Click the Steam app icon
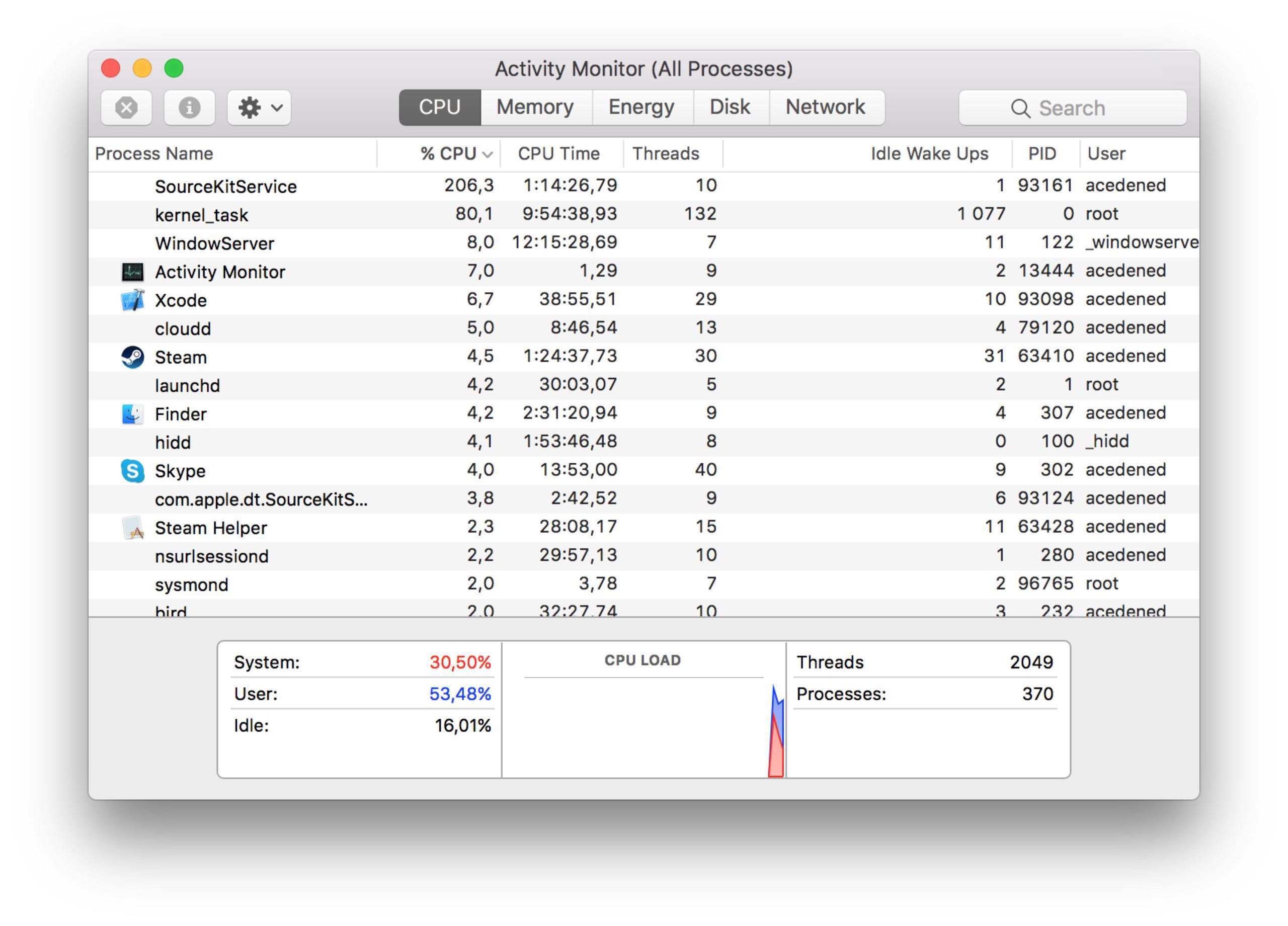 [x=132, y=357]
